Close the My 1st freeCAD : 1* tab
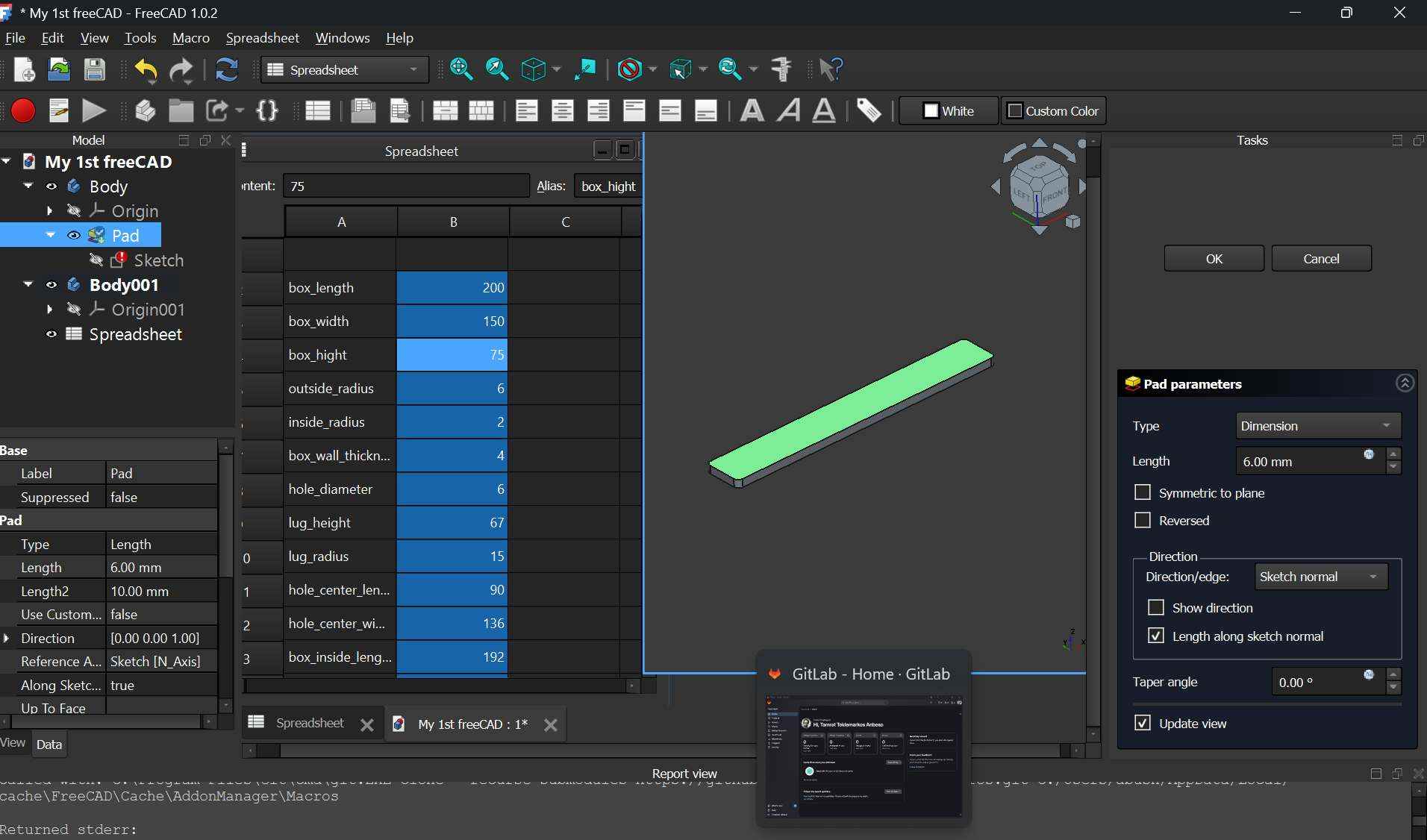Screen dimensions: 1427x840 pyautogui.click(x=550, y=725)
